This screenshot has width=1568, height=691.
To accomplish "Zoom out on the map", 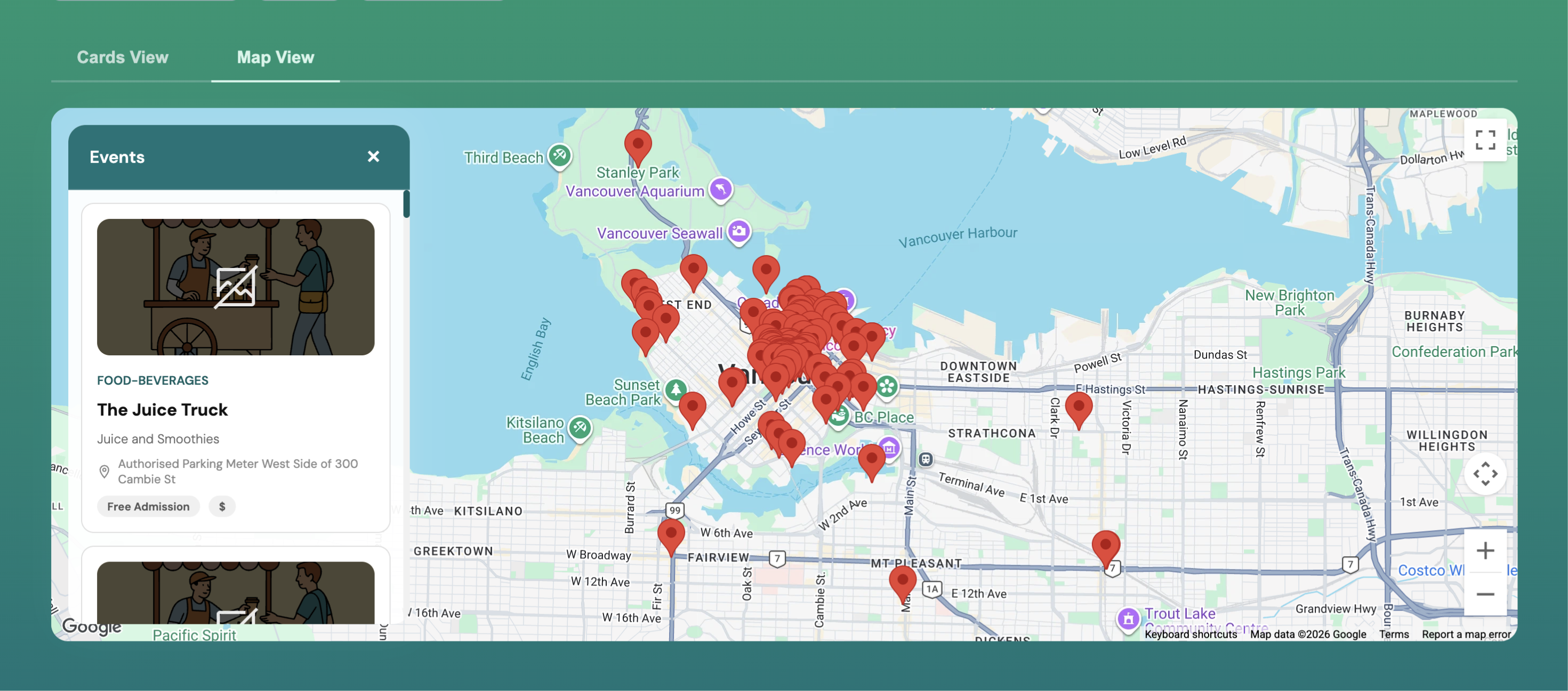I will click(1485, 594).
